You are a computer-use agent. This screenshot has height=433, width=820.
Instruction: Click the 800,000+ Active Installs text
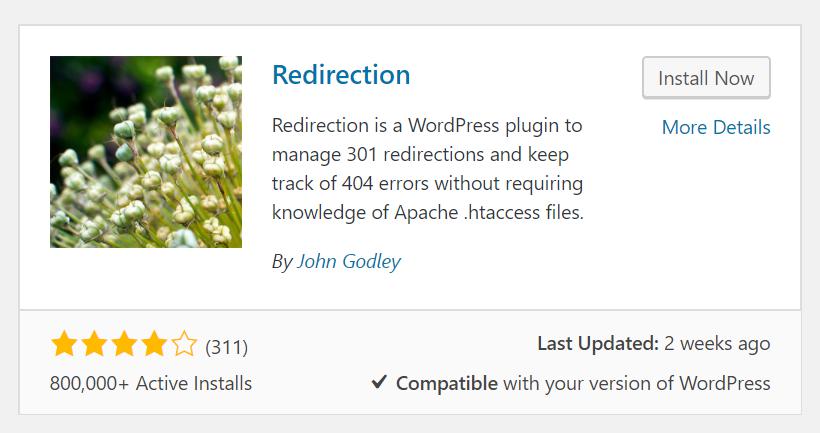[151, 383]
